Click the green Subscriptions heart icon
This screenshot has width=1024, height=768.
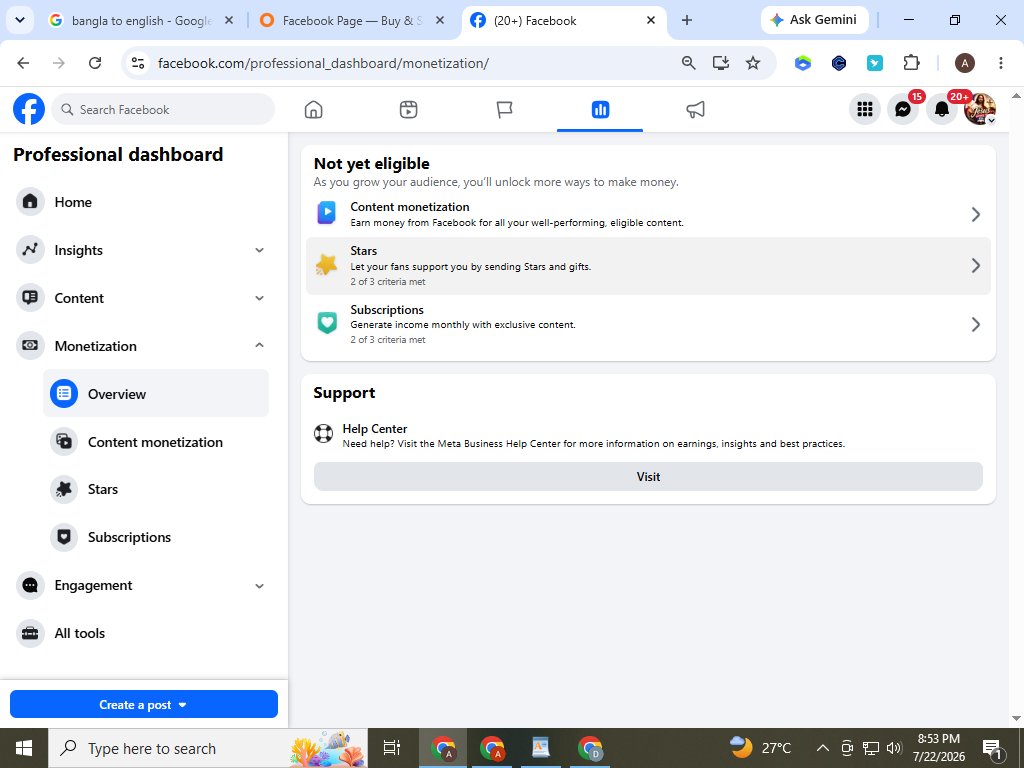coord(327,323)
